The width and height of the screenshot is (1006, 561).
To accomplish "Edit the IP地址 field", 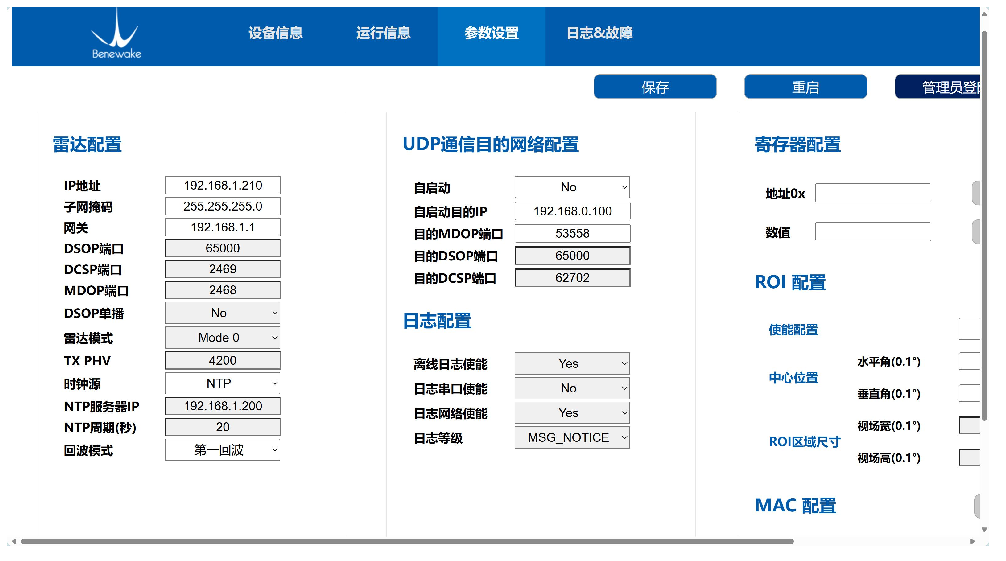I will pyautogui.click(x=223, y=186).
